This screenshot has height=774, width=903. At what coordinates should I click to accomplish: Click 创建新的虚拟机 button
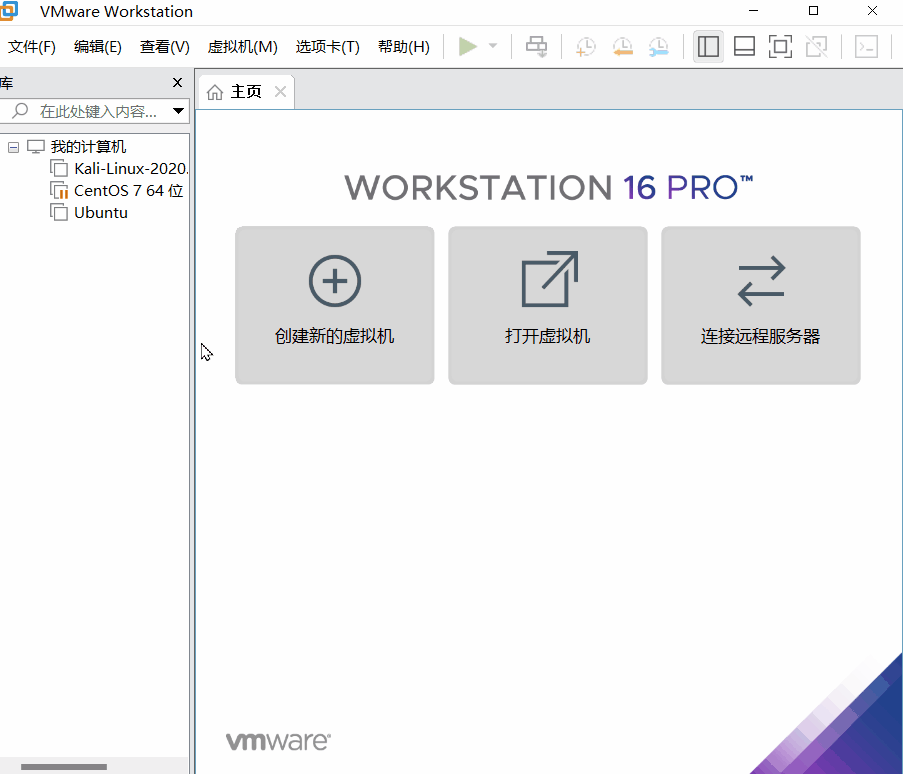[335, 305]
